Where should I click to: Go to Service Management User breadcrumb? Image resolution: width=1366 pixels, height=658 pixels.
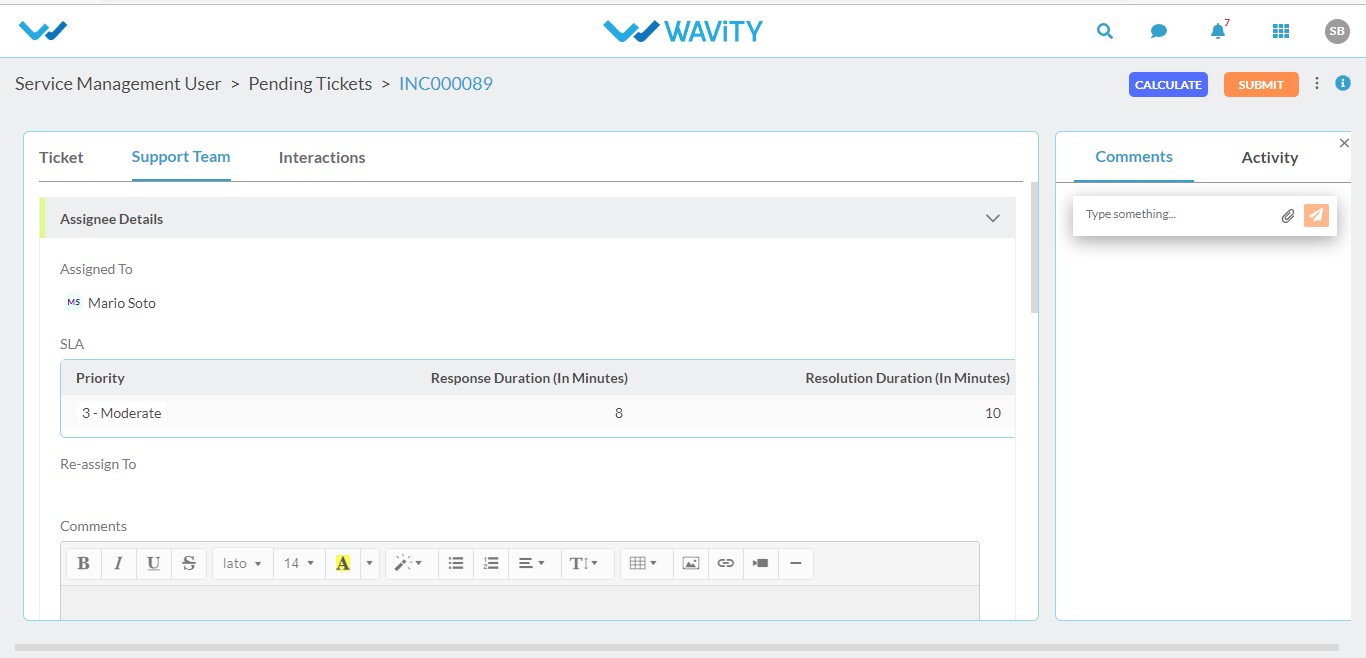[118, 84]
